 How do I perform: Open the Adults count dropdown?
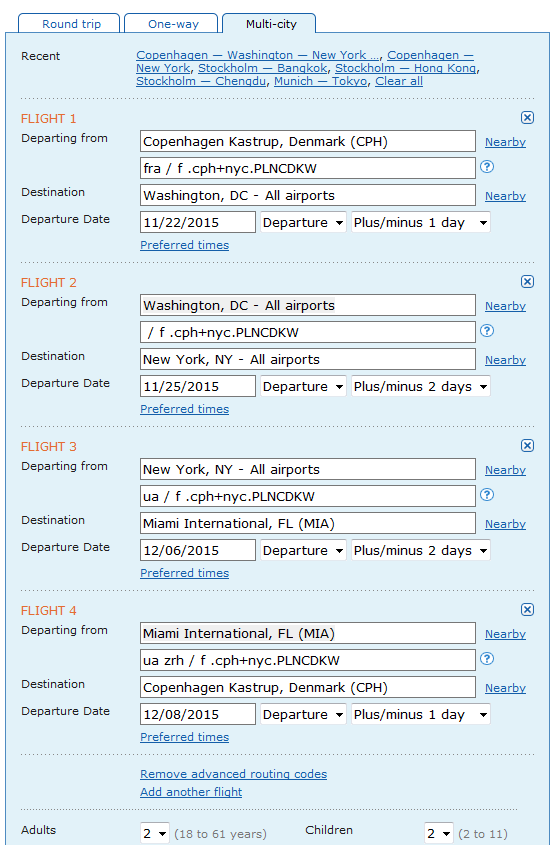click(x=155, y=834)
